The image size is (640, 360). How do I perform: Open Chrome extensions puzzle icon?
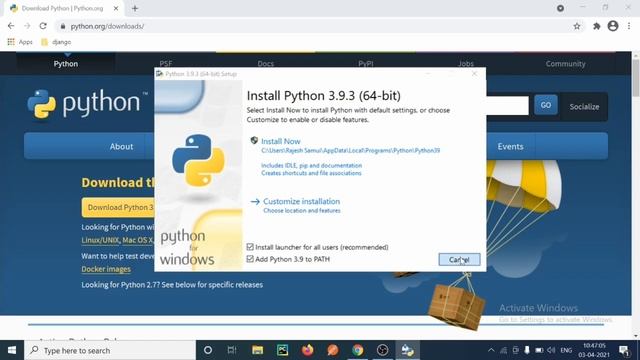point(596,26)
